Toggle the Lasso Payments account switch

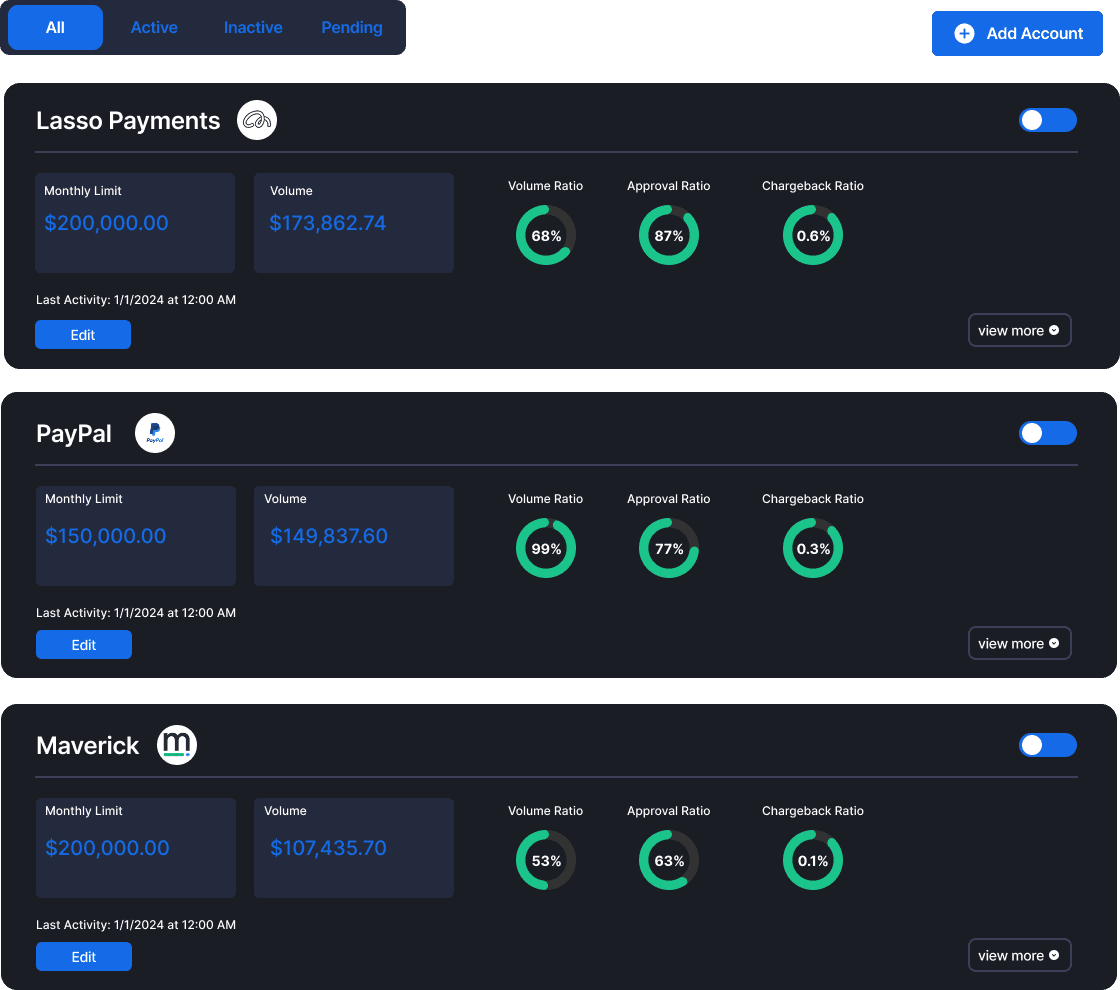(x=1047, y=120)
